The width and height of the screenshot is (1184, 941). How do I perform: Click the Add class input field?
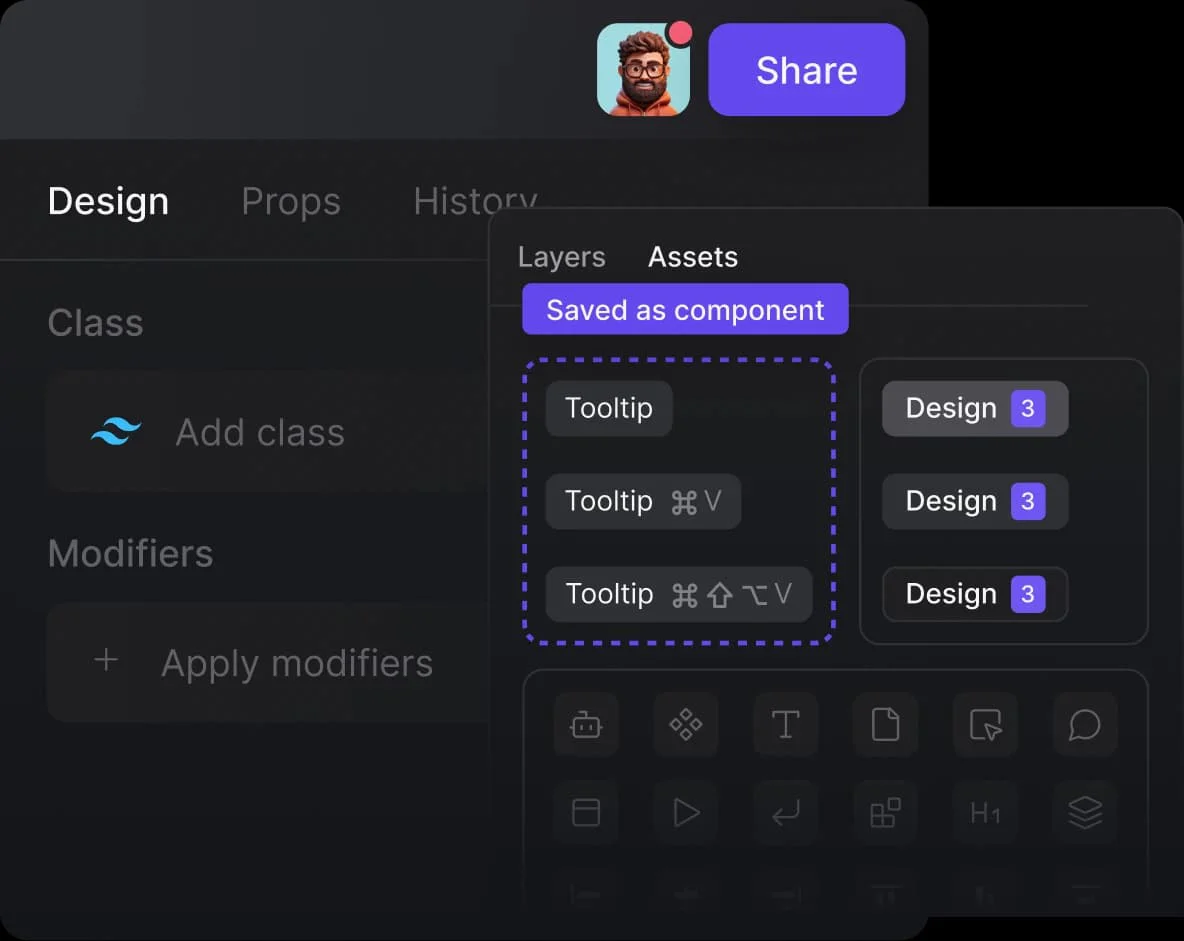(260, 432)
